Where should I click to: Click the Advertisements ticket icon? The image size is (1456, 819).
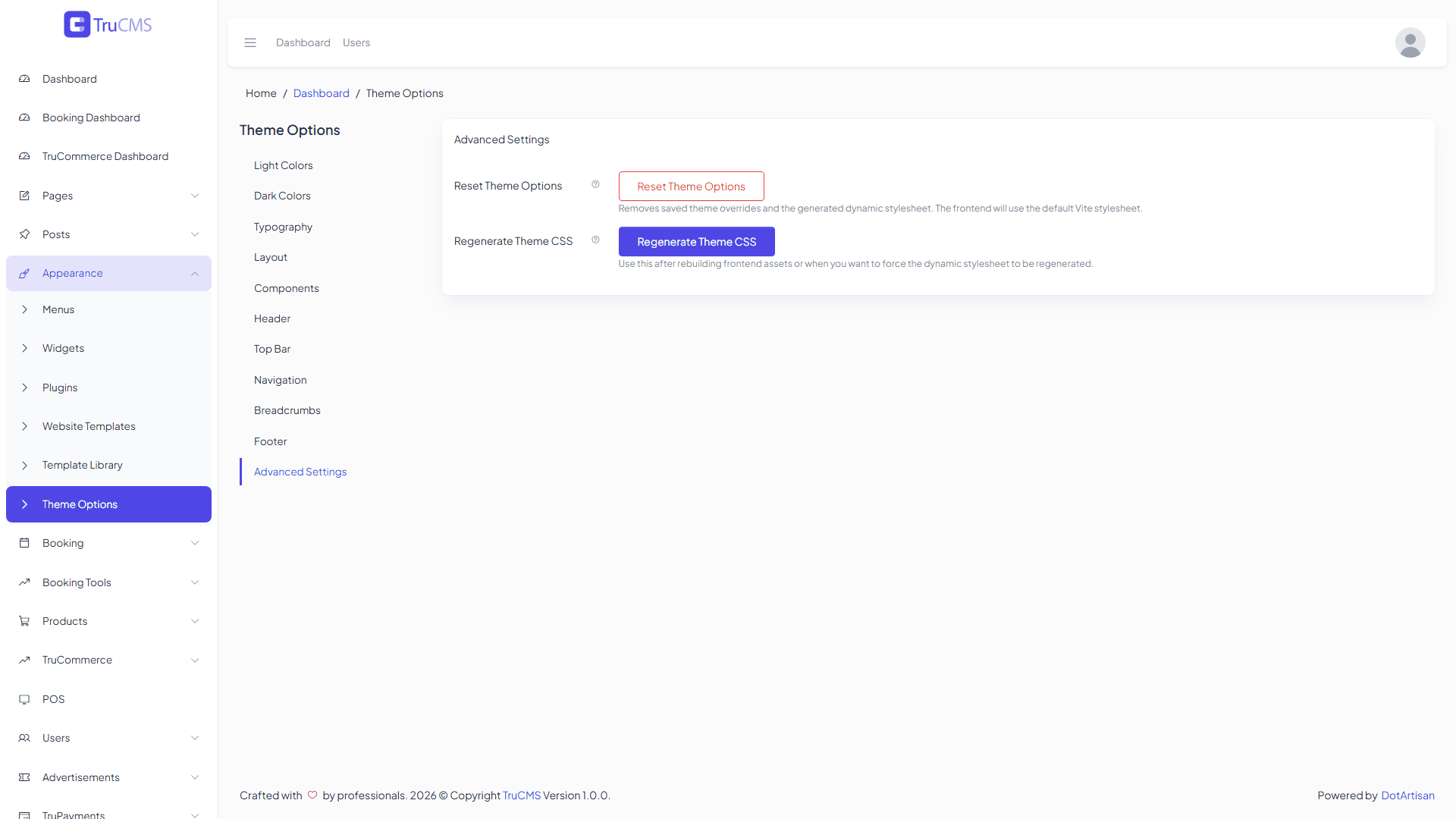click(x=24, y=777)
